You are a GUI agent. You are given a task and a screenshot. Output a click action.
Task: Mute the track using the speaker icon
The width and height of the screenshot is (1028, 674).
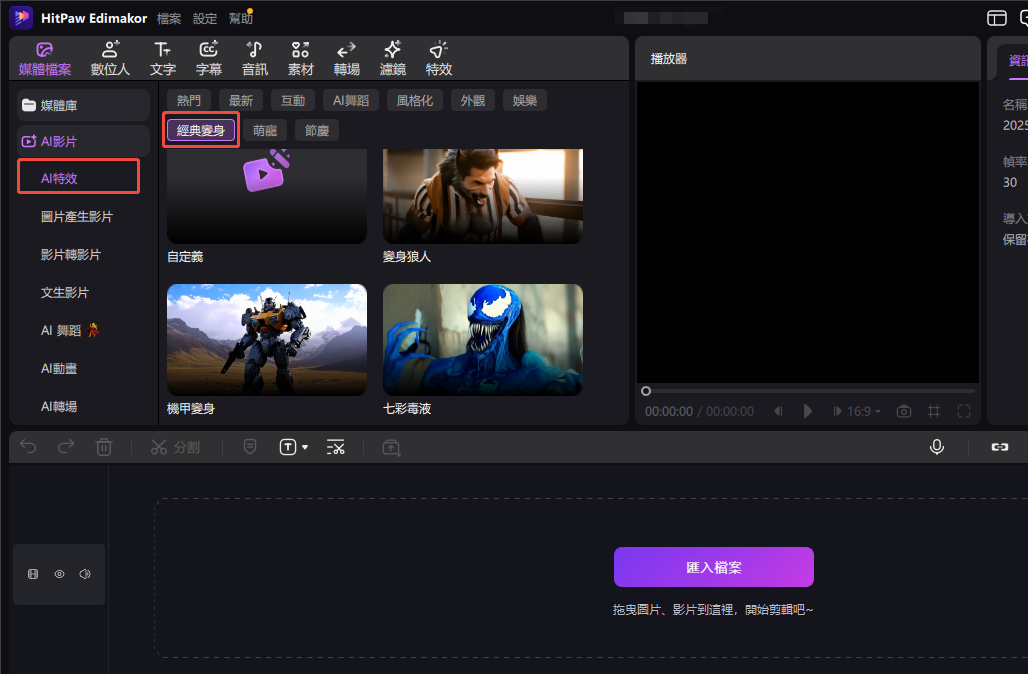point(85,574)
